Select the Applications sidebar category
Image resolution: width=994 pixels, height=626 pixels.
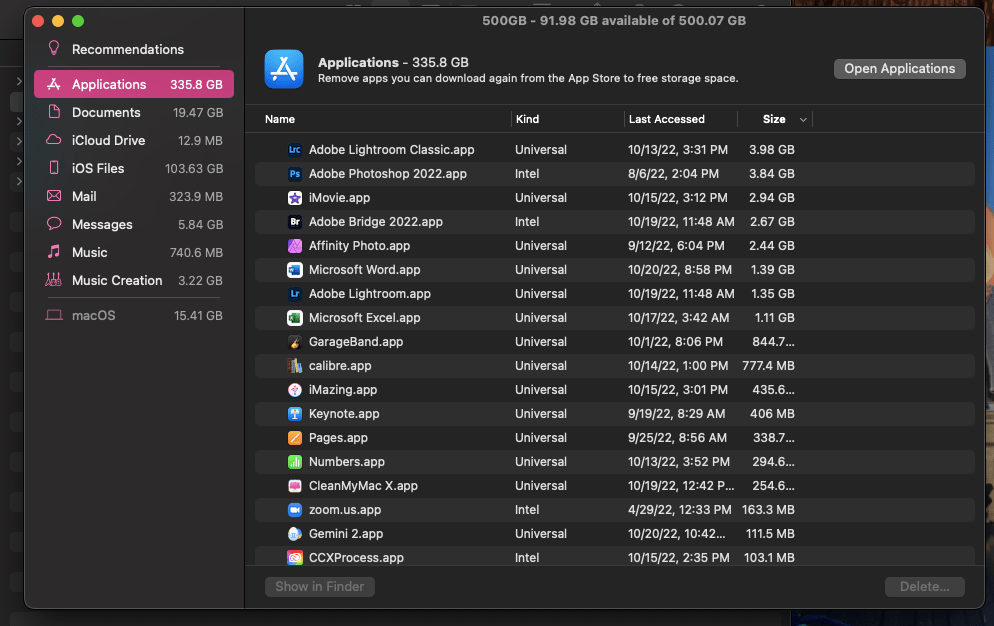pos(134,84)
